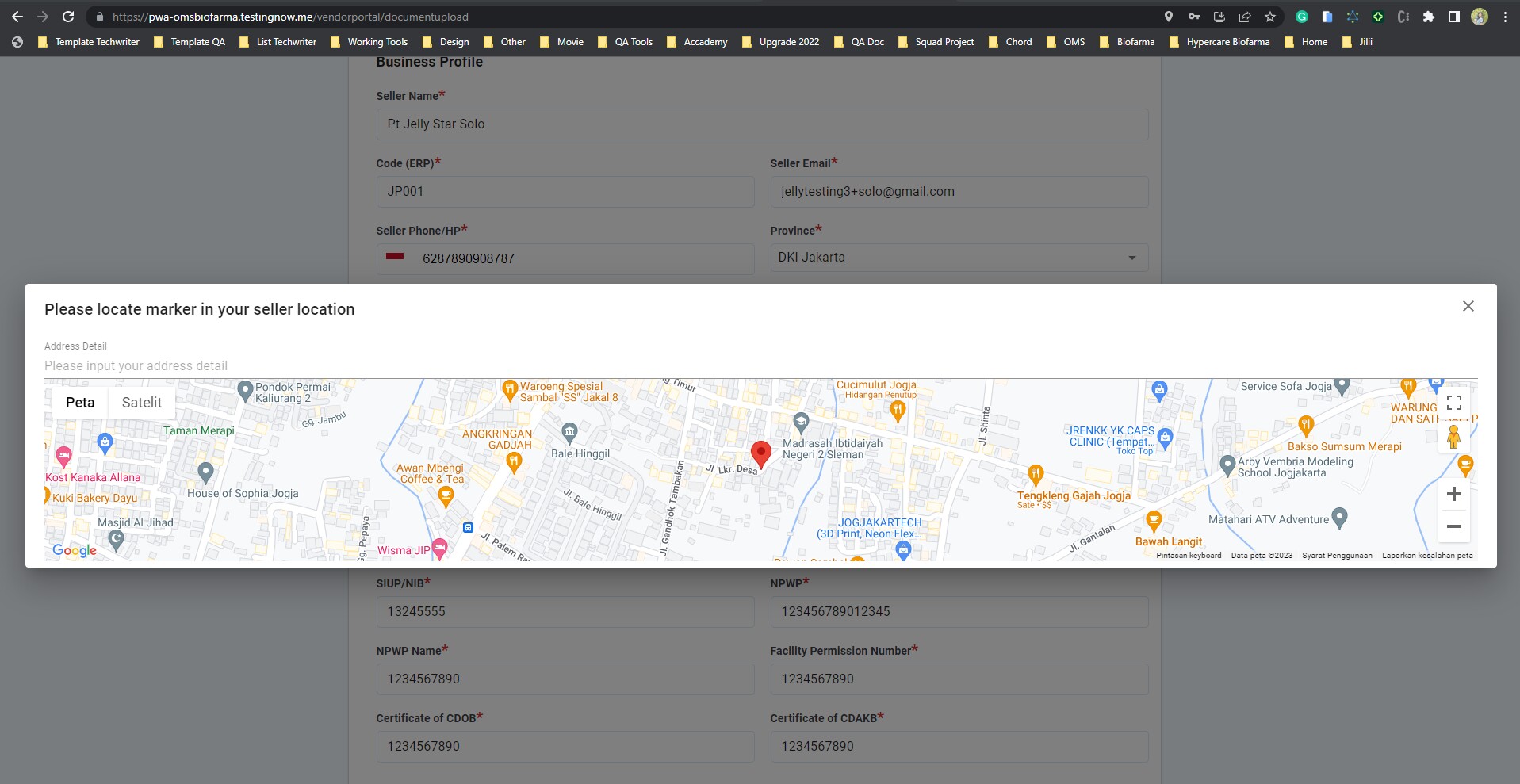Open Template QA bookmark folder
Viewport: 1520px width, 784px height.
click(190, 42)
